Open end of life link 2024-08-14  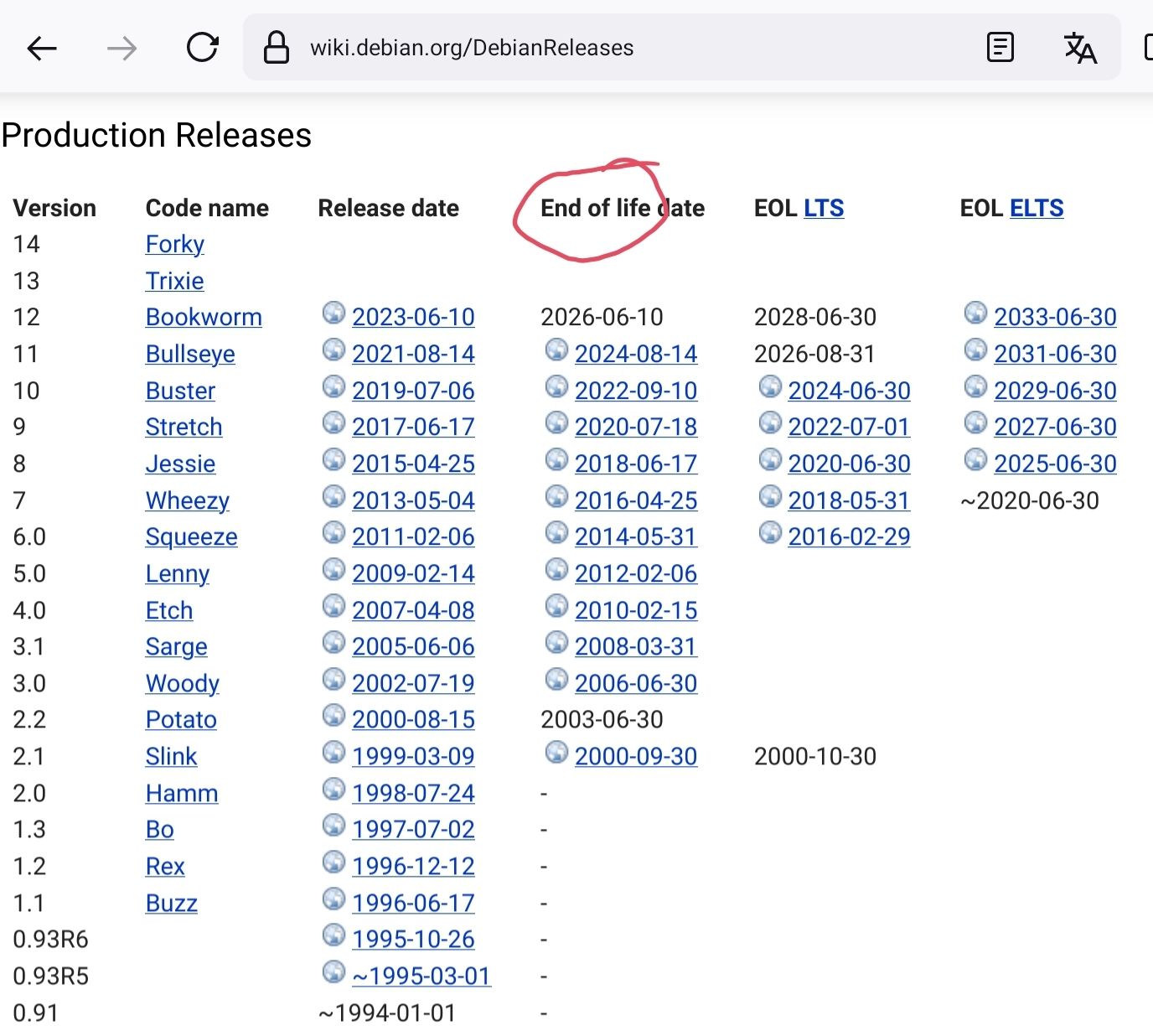coord(636,354)
